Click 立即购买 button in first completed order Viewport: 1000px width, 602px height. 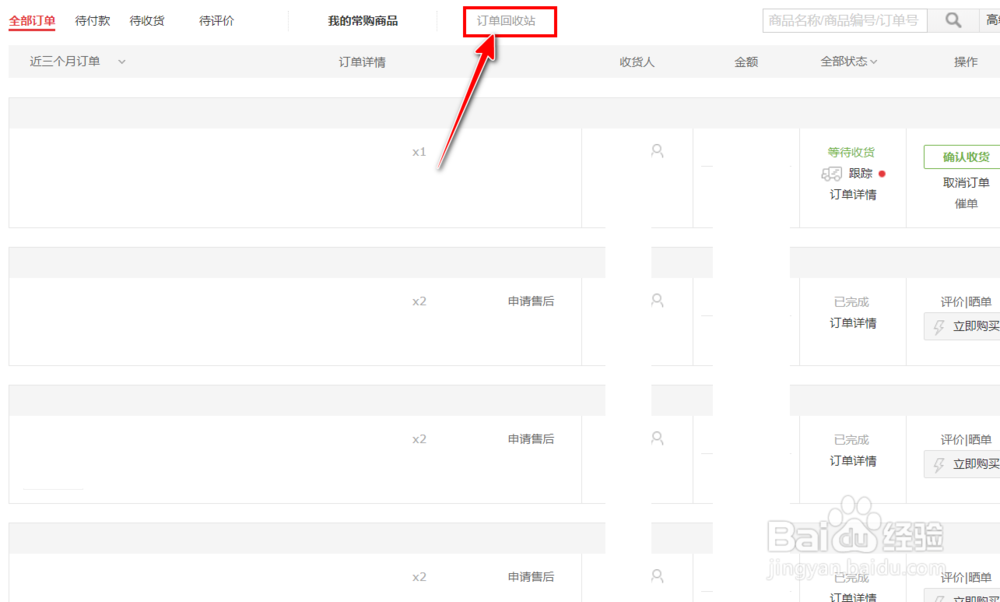point(962,326)
